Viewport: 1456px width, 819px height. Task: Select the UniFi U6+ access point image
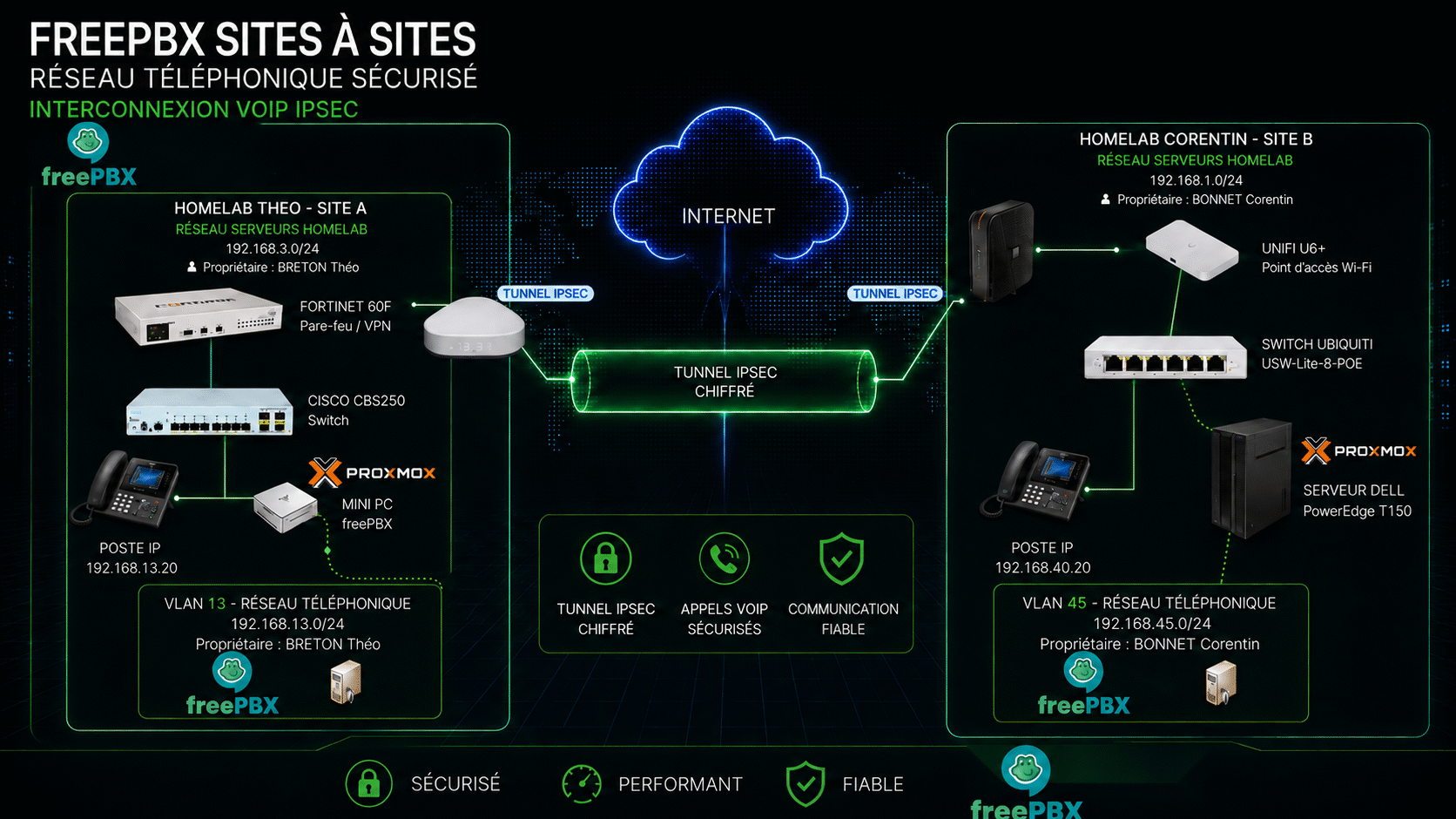[1191, 250]
